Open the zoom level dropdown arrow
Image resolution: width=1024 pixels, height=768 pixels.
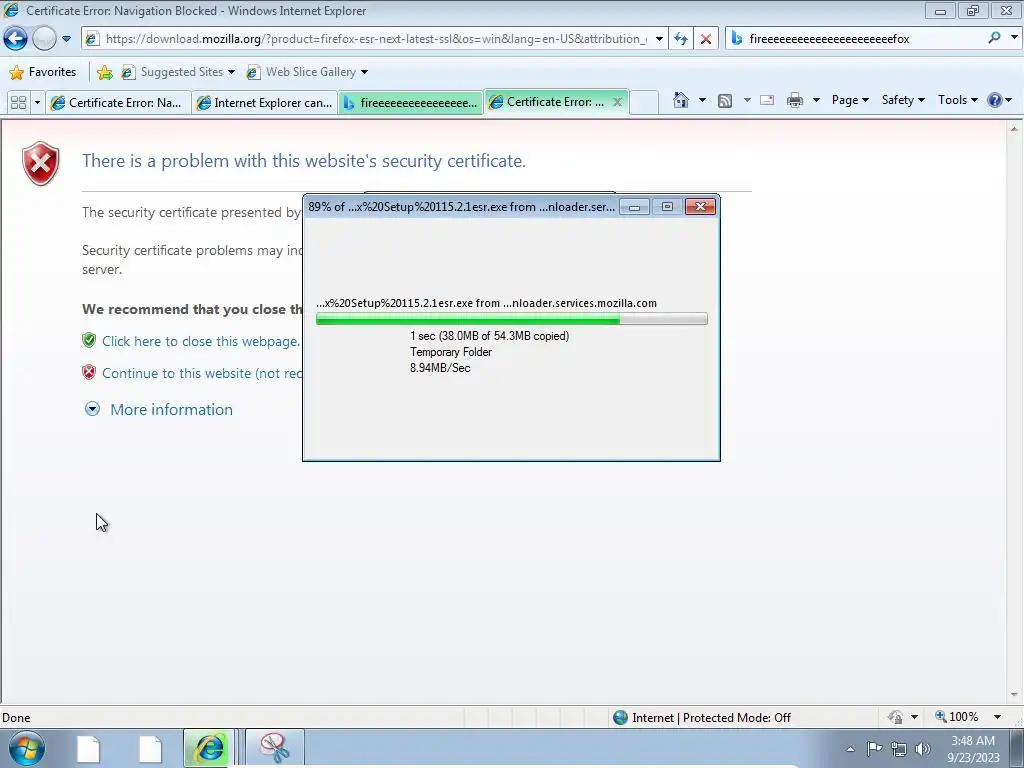click(997, 717)
